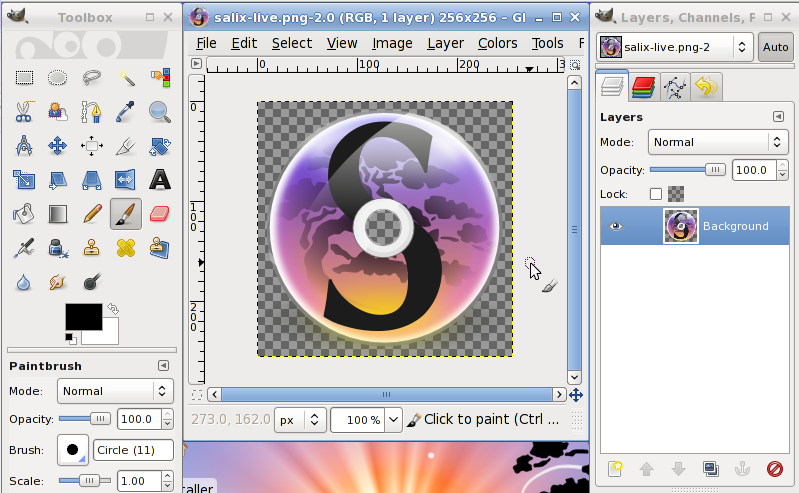The height and width of the screenshot is (493, 799).
Task: Reset colors to default black and white
Action: pyautogui.click(x=71, y=339)
